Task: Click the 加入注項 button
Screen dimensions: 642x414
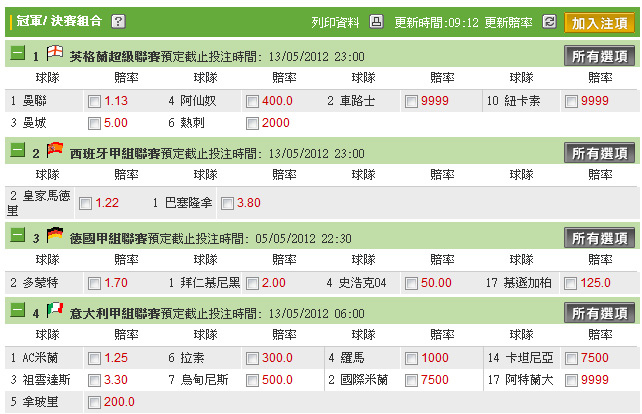Action: click(599, 23)
